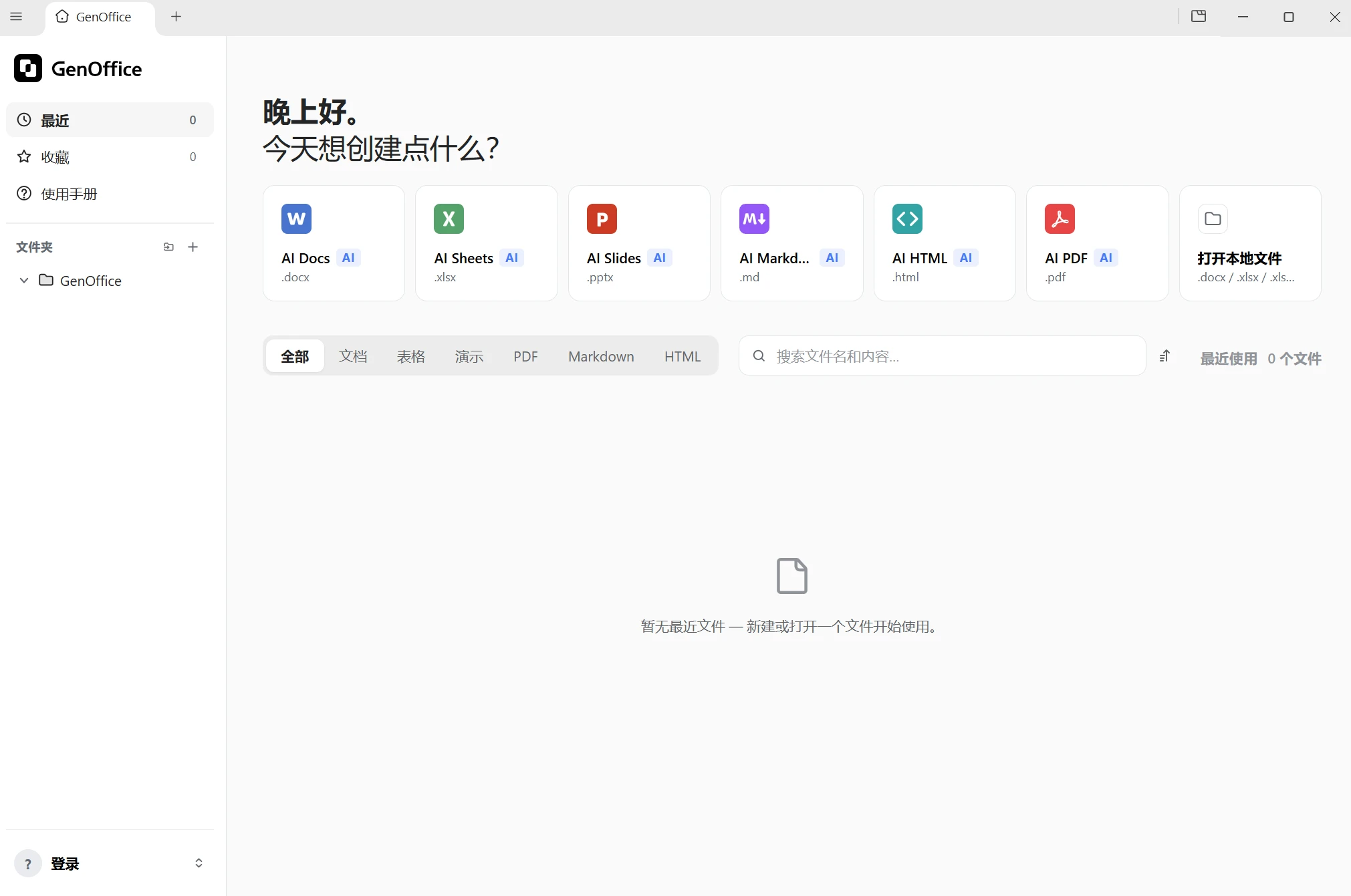The height and width of the screenshot is (896, 1351).
Task: Click the clock icon beside 最近
Action: click(24, 120)
